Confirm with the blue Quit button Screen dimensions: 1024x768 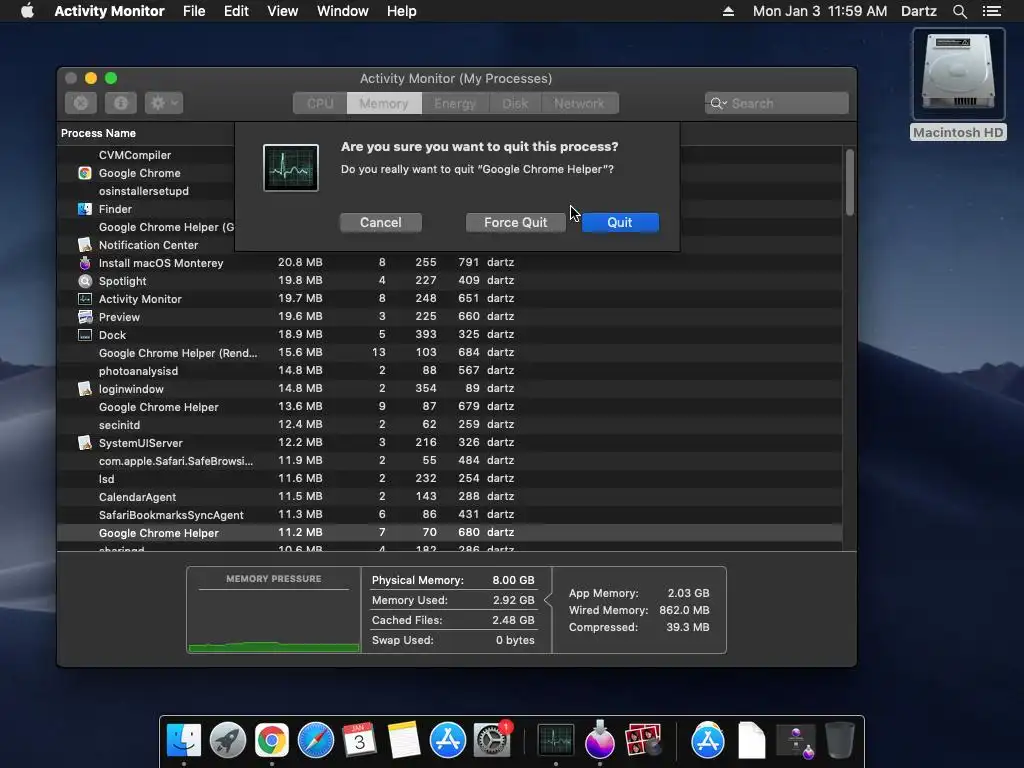click(620, 223)
